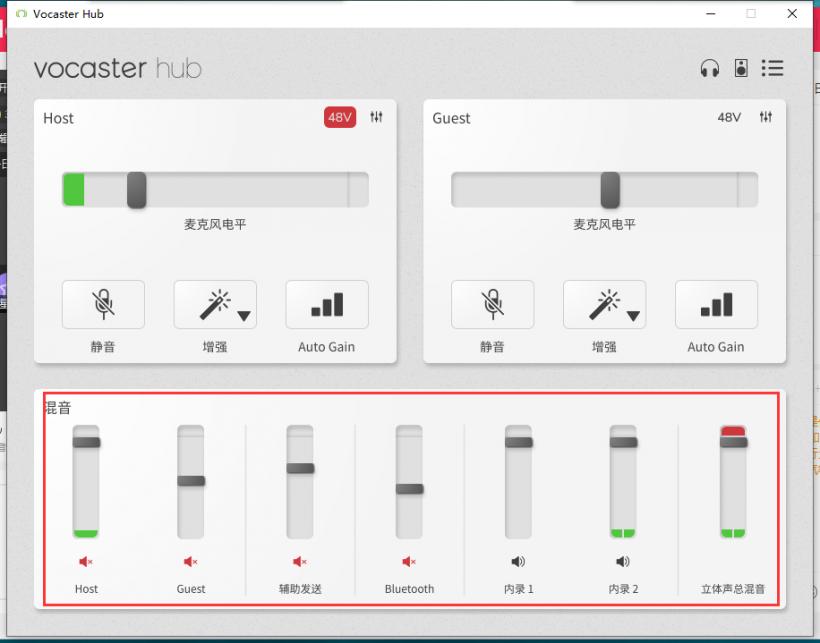Click the 辅助发送 channel speaker icon

click(299, 561)
